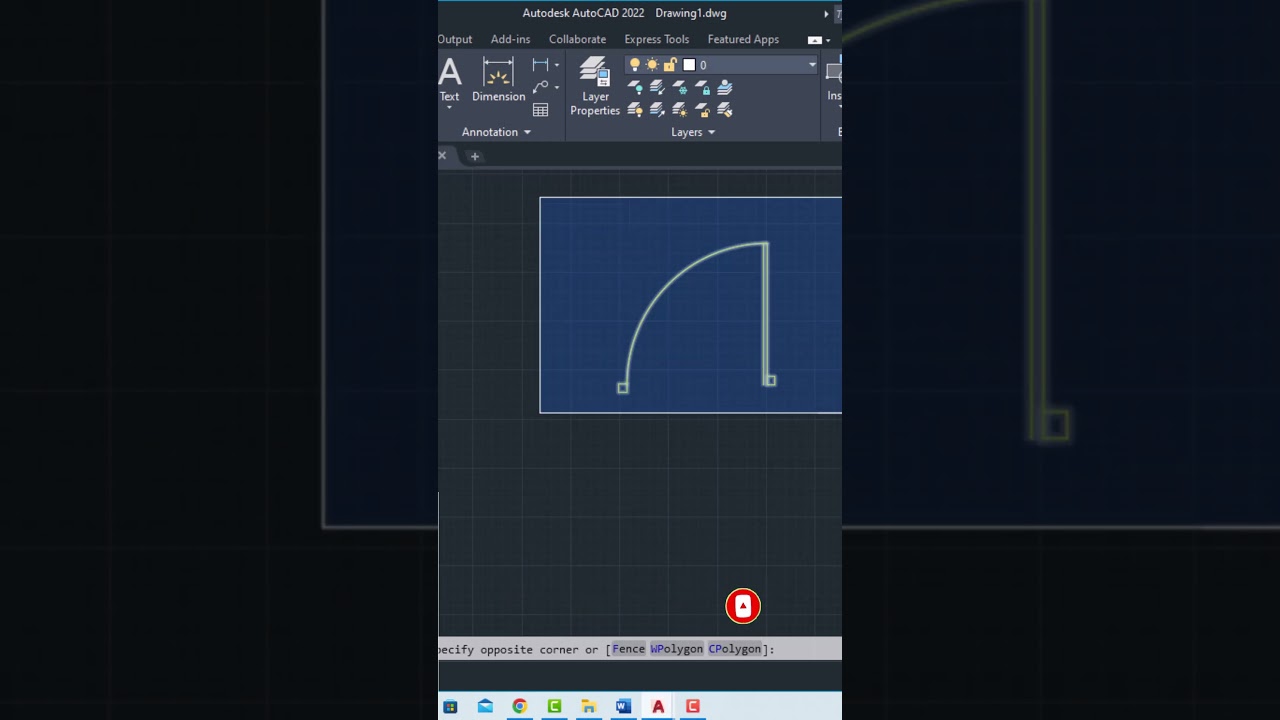1280x720 pixels.
Task: Open Google Chrome from the taskbar
Action: [x=520, y=706]
